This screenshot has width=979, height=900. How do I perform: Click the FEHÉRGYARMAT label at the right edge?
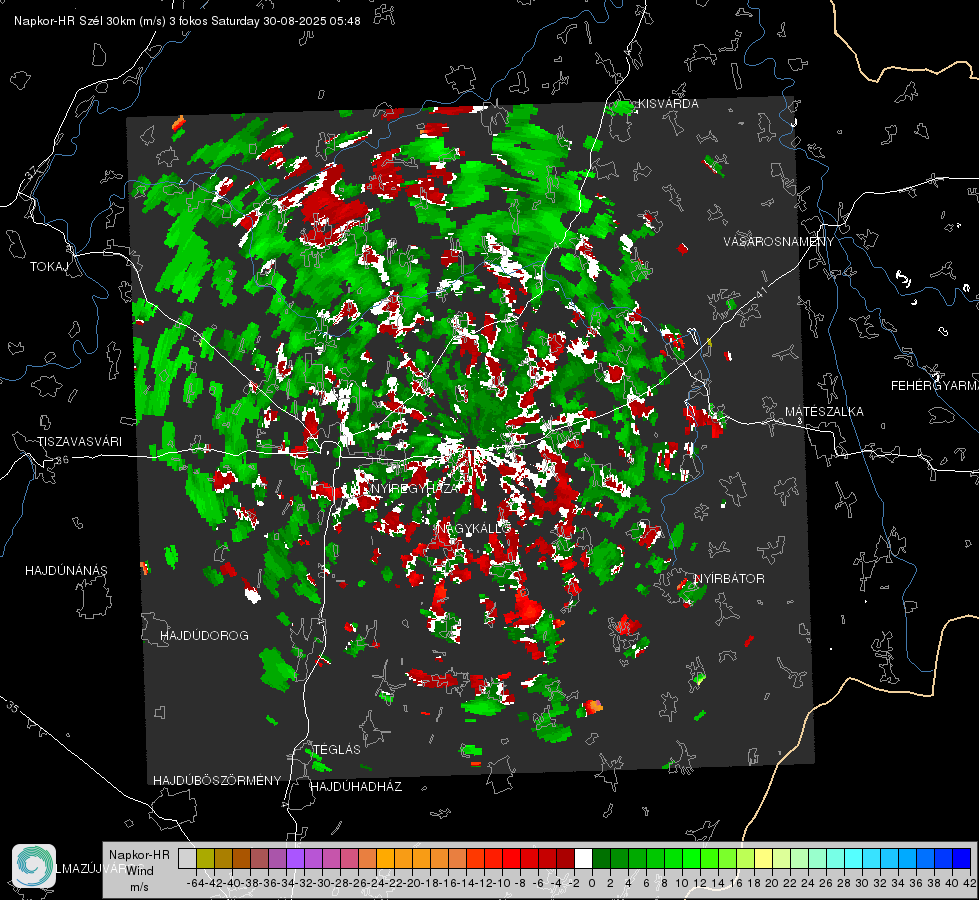tap(935, 386)
